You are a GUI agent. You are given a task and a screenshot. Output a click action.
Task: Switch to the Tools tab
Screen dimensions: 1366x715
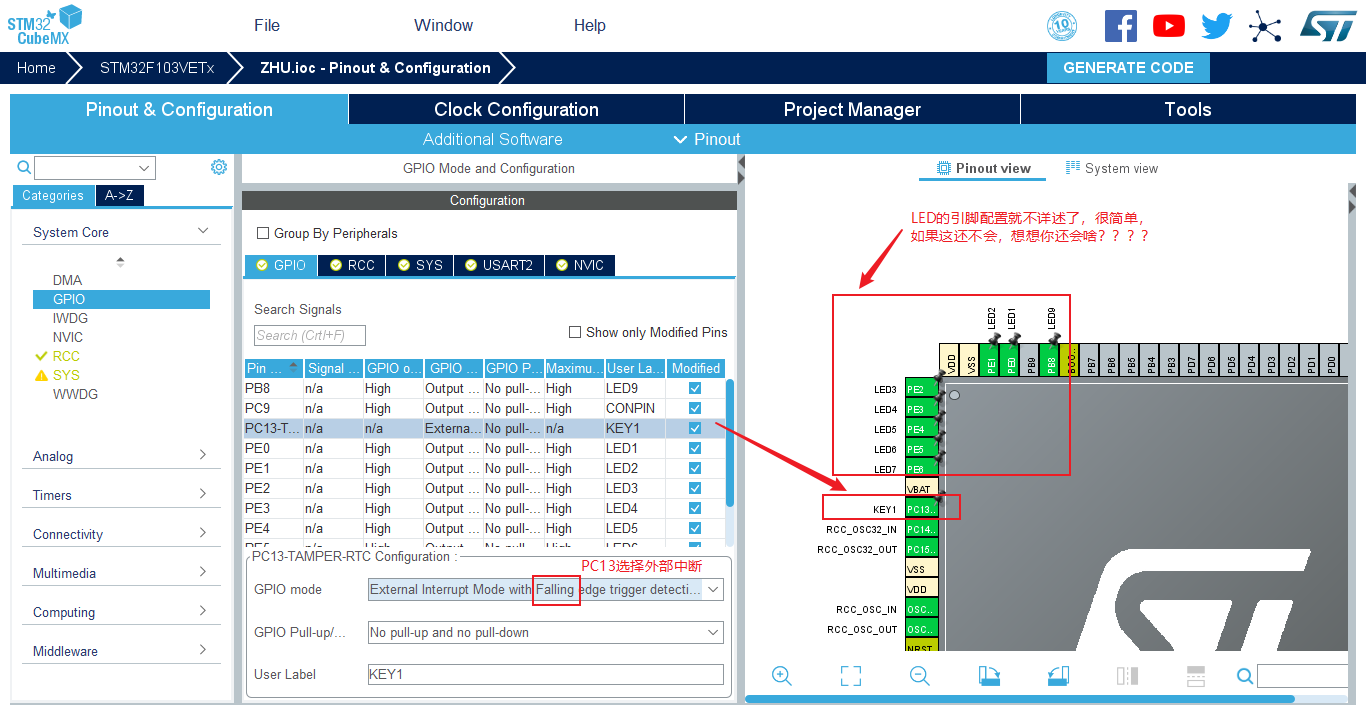(1188, 109)
